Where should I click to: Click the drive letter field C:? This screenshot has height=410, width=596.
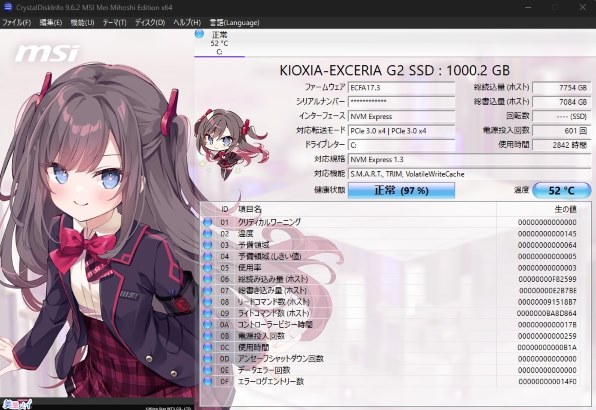pos(401,145)
